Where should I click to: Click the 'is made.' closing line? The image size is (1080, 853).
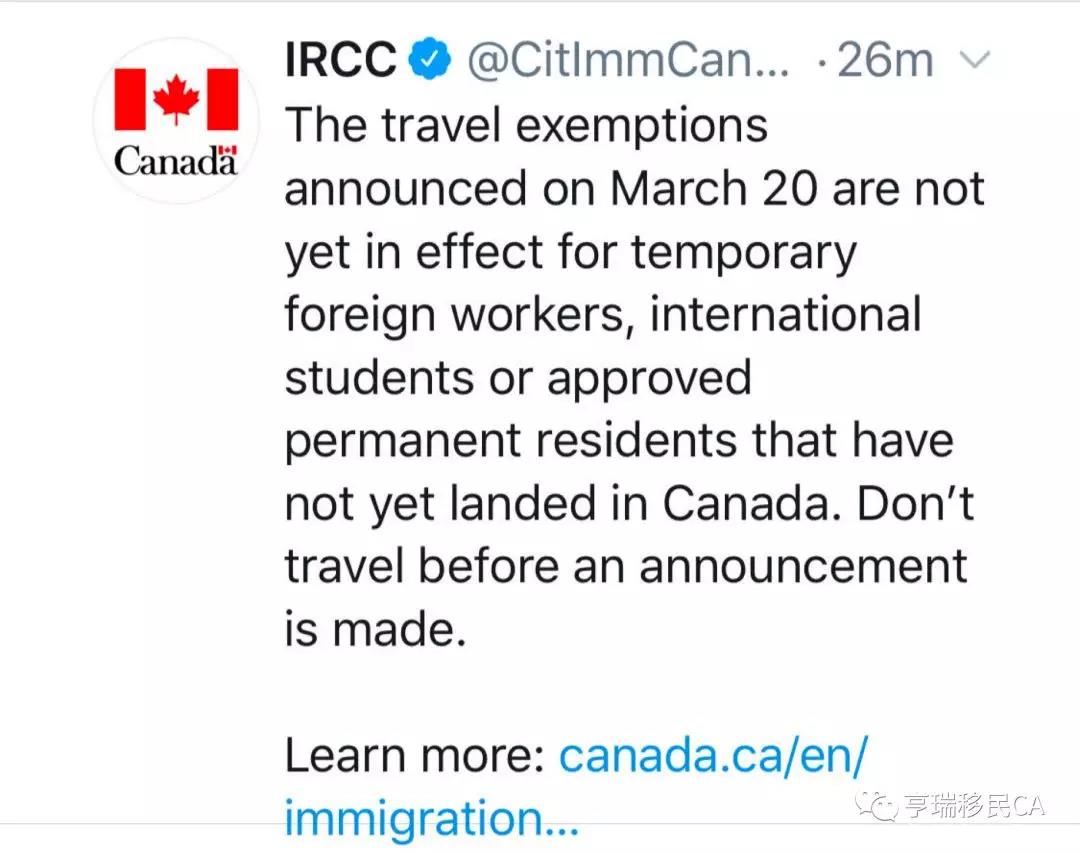pyautogui.click(x=375, y=629)
